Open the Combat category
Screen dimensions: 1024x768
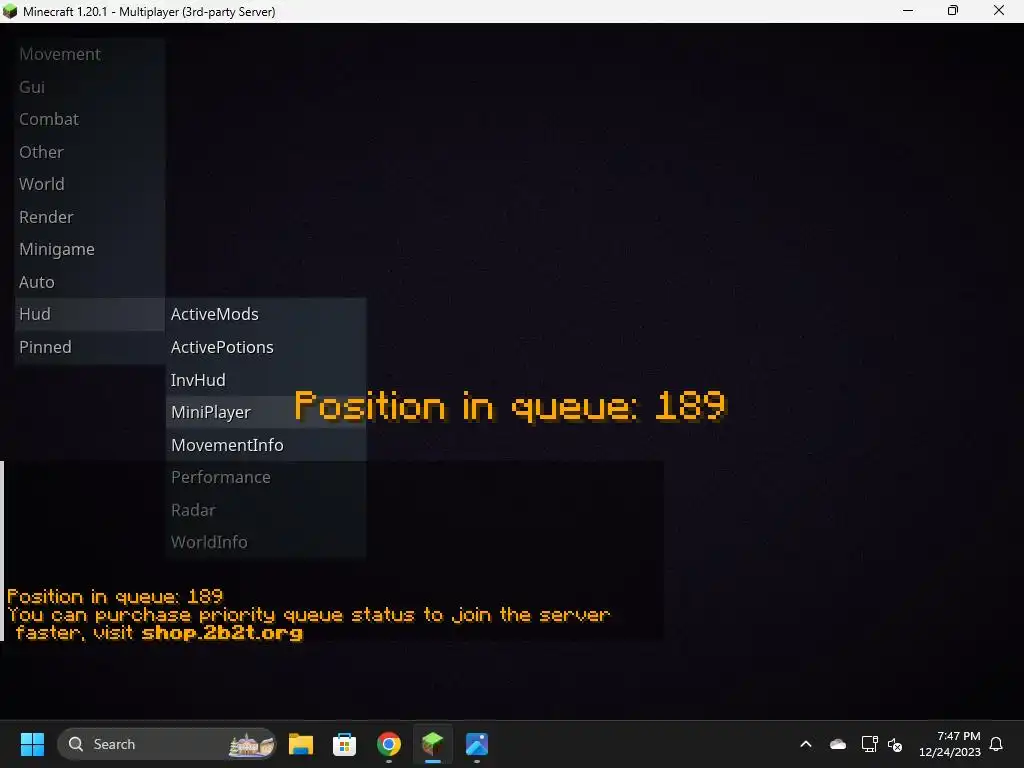click(x=89, y=120)
